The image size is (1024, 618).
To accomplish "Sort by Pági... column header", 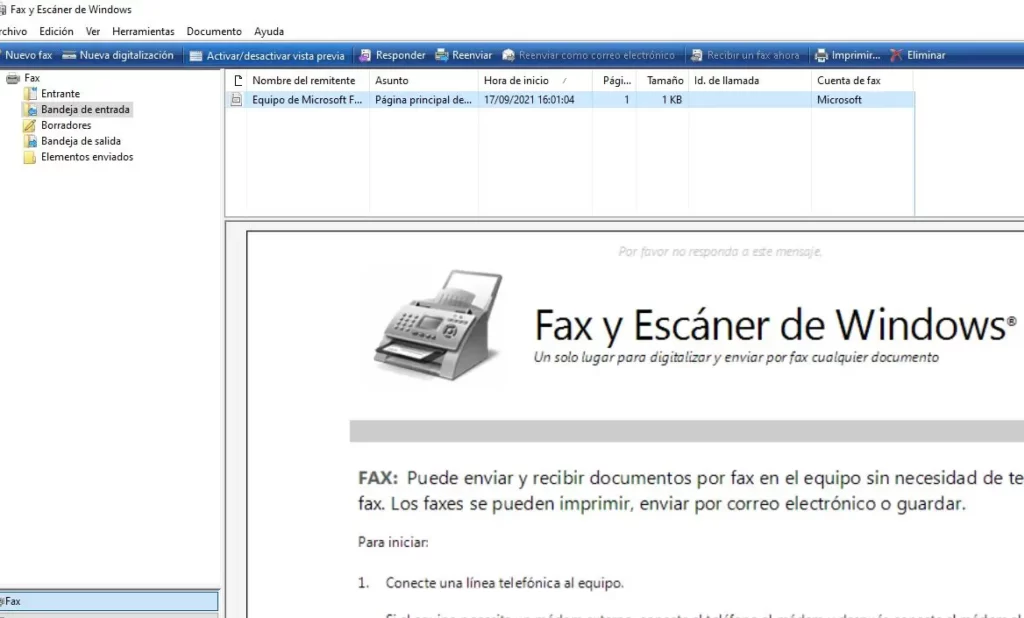I will click(x=614, y=80).
